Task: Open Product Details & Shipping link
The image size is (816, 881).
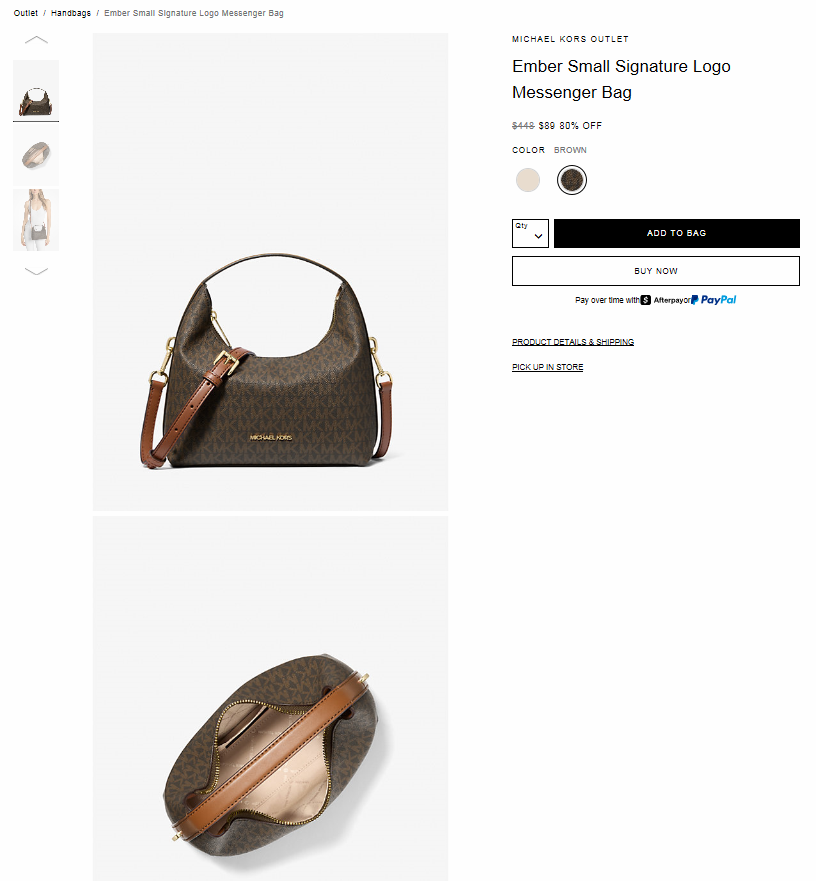Action: point(573,342)
